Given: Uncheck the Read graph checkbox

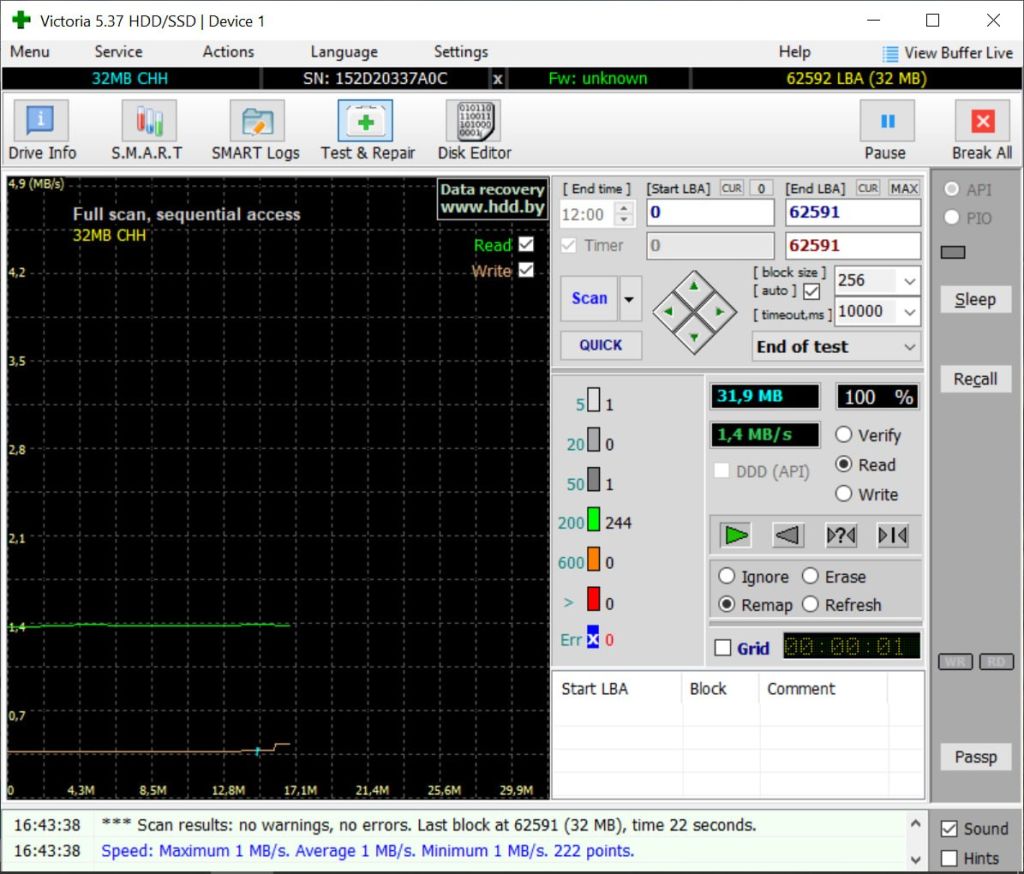Looking at the screenshot, I should [526, 244].
